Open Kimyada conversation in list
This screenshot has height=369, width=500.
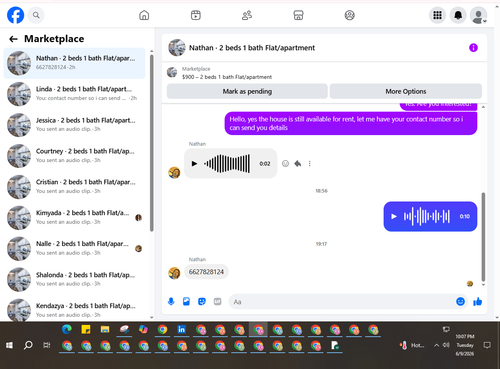coord(74,218)
